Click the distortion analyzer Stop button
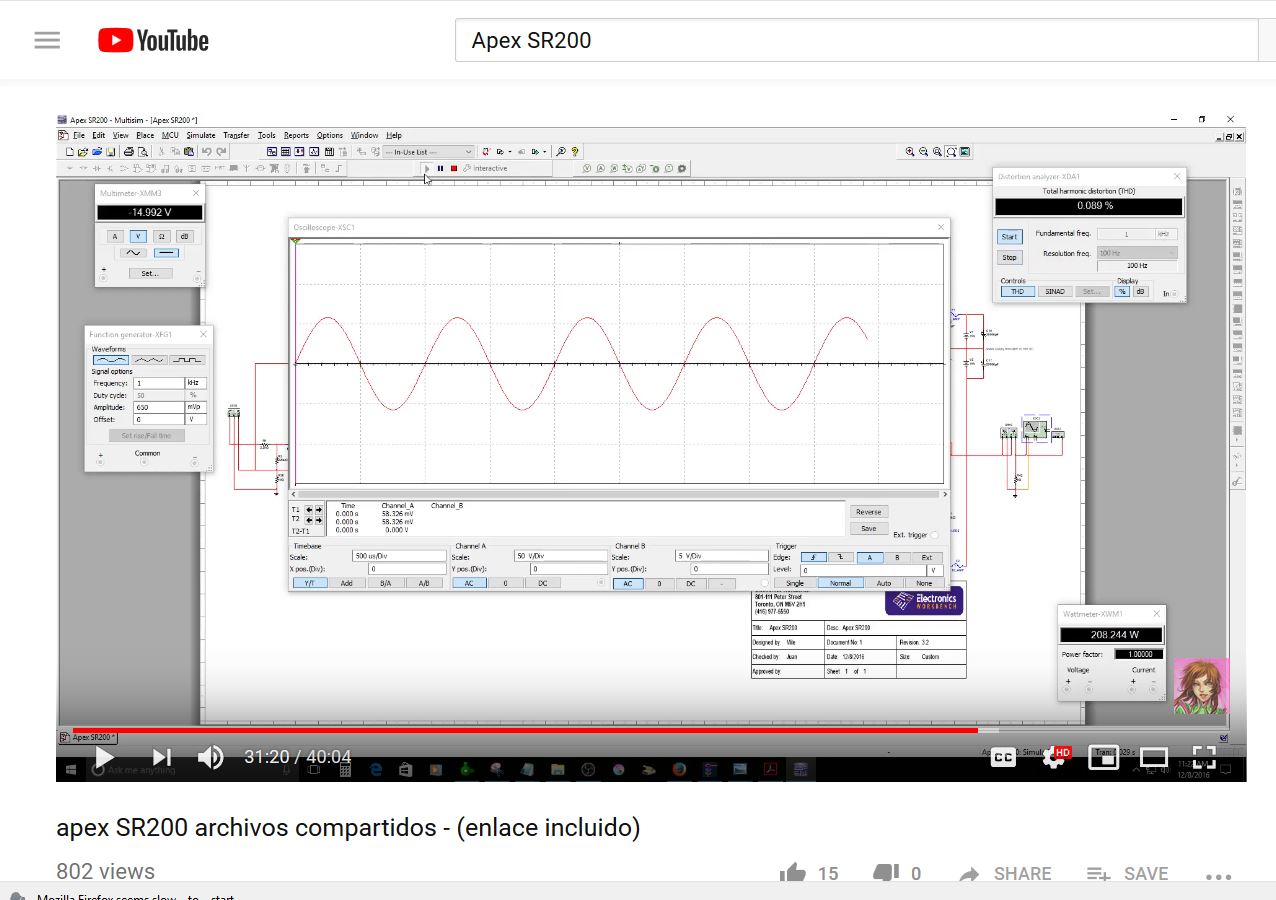The height and width of the screenshot is (900, 1276). (1009, 257)
